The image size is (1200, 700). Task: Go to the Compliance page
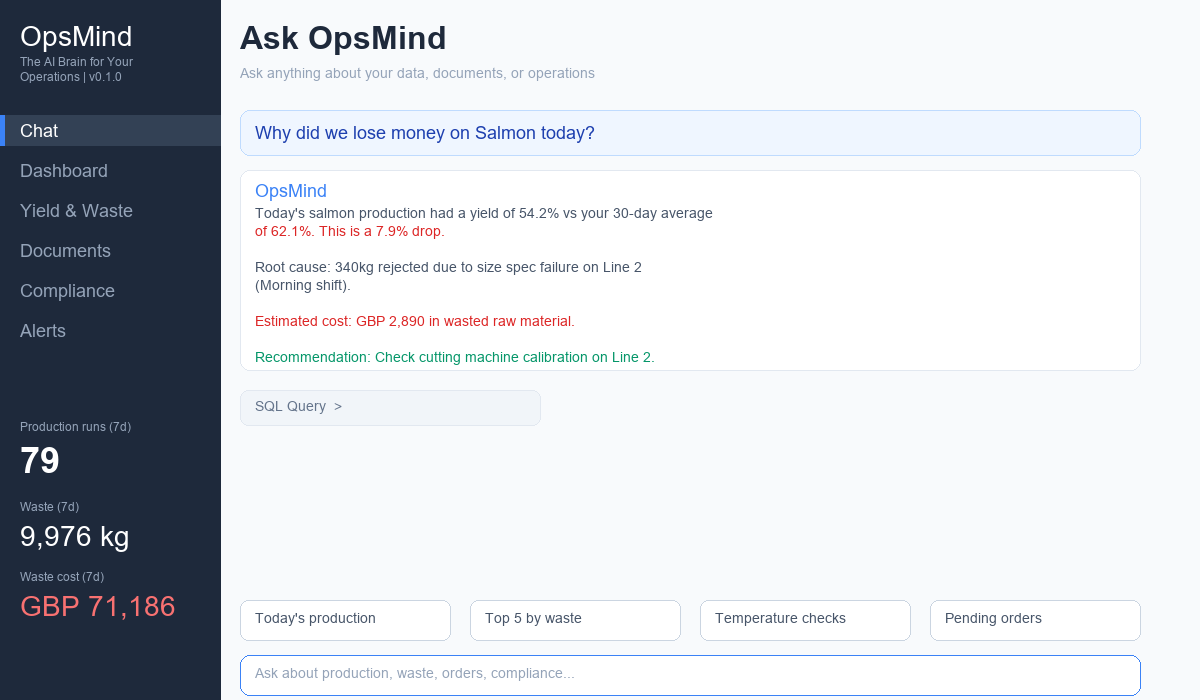pyautogui.click(x=67, y=291)
